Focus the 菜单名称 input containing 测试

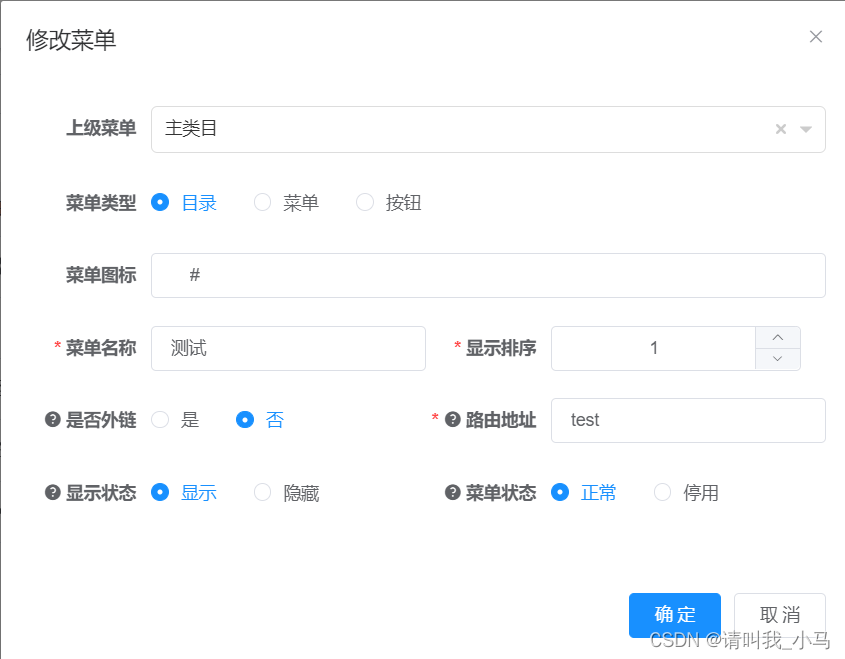(288, 348)
